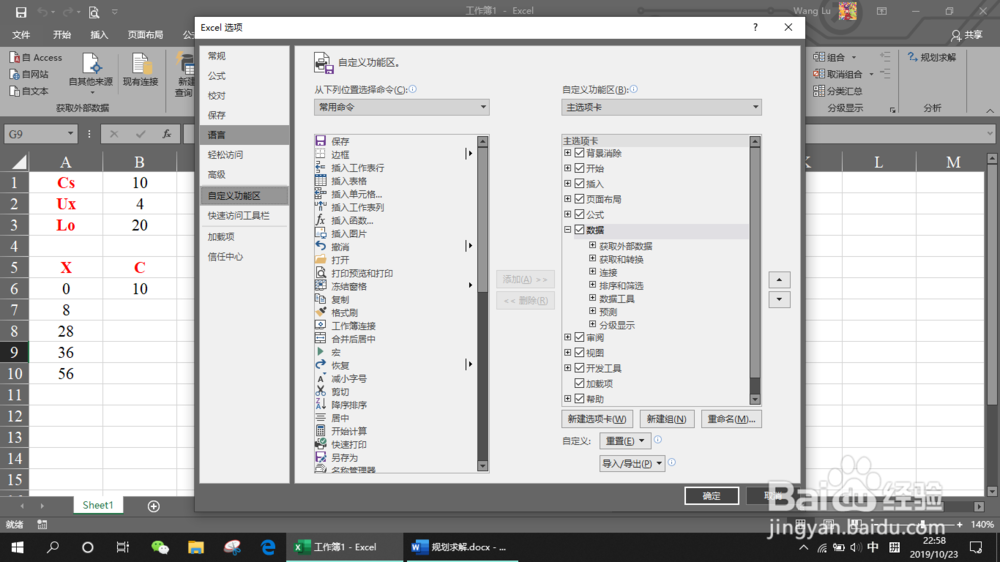The width and height of the screenshot is (1000, 562).
Task: Click the 另存为 save-as command icon
Action: tap(321, 457)
